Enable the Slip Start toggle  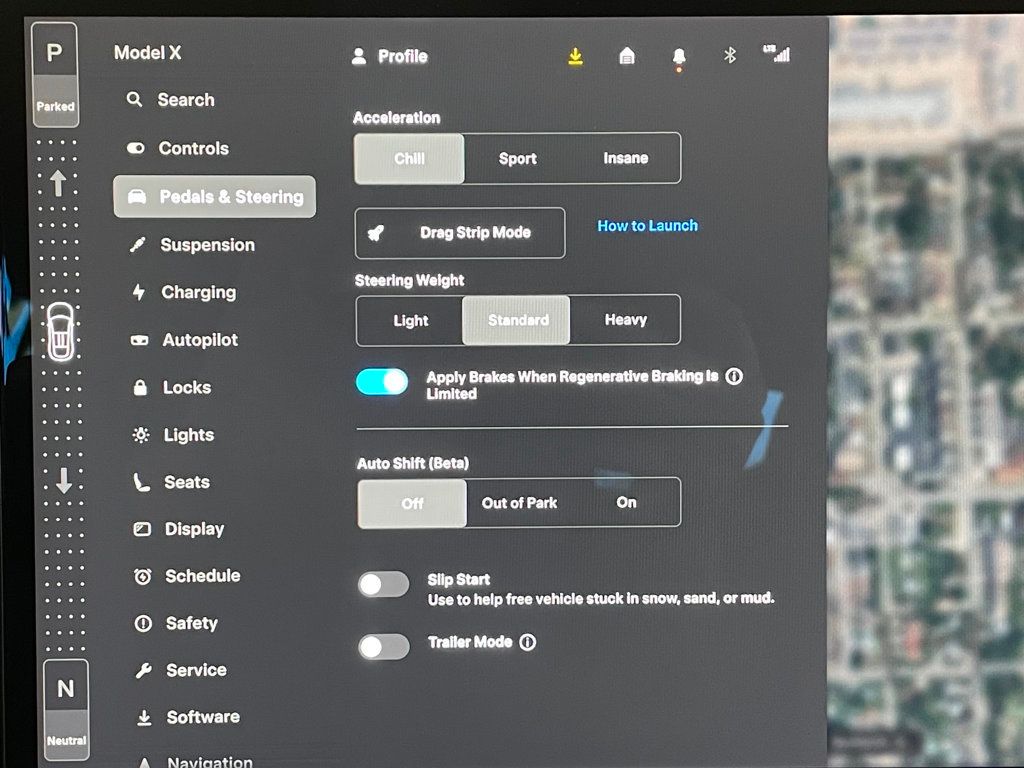point(384,585)
